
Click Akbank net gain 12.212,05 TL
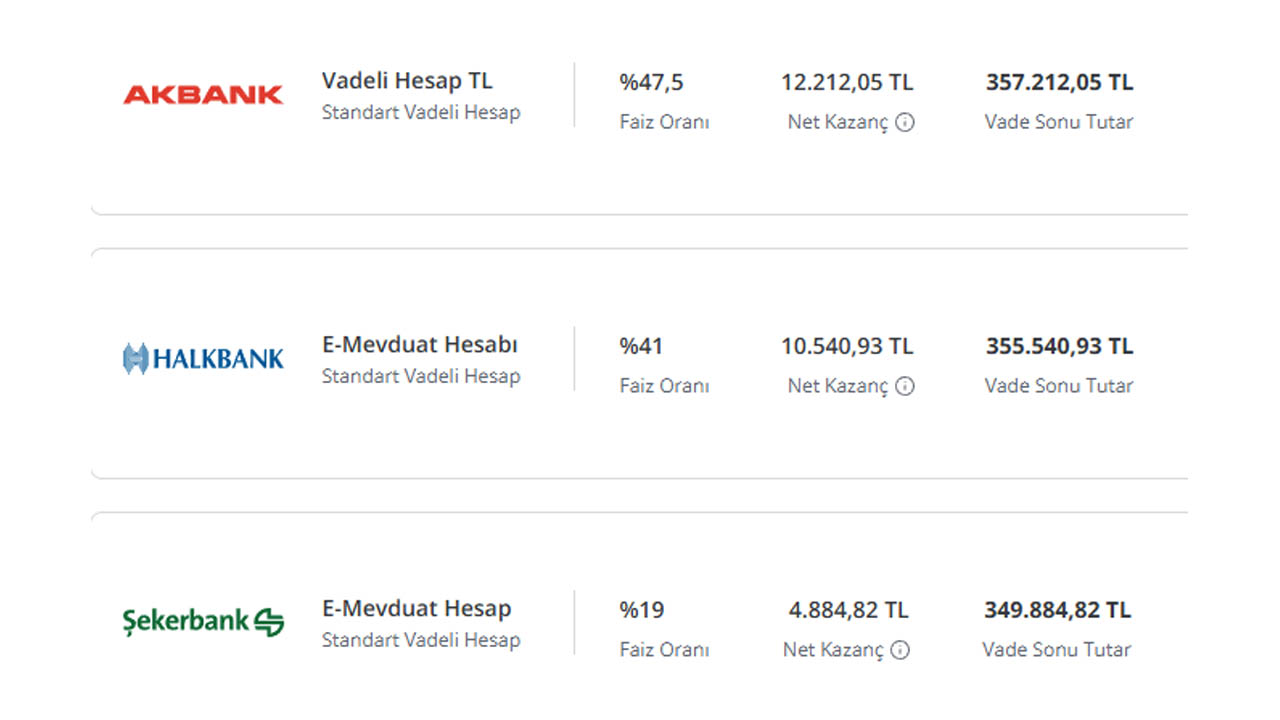[847, 83]
